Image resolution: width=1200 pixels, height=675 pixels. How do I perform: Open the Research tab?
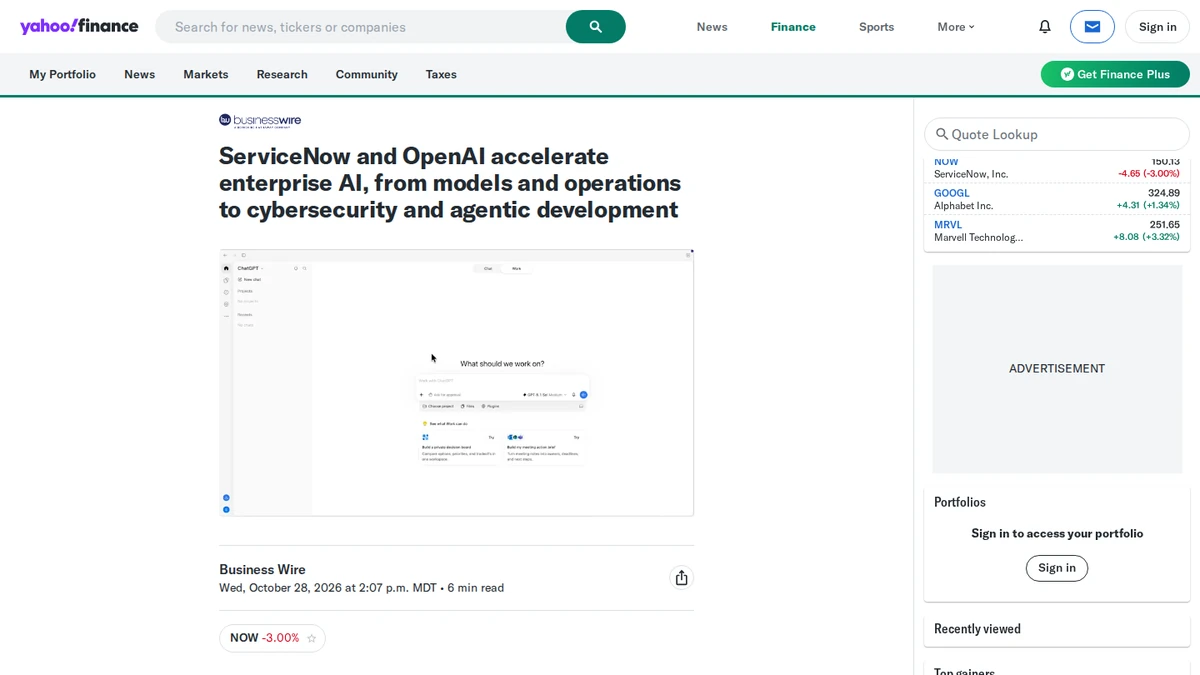coord(282,74)
